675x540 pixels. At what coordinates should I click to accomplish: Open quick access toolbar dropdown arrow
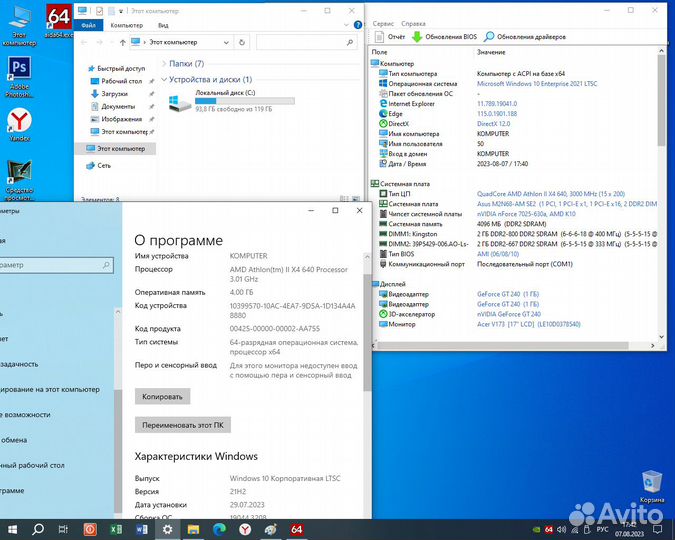pos(121,11)
